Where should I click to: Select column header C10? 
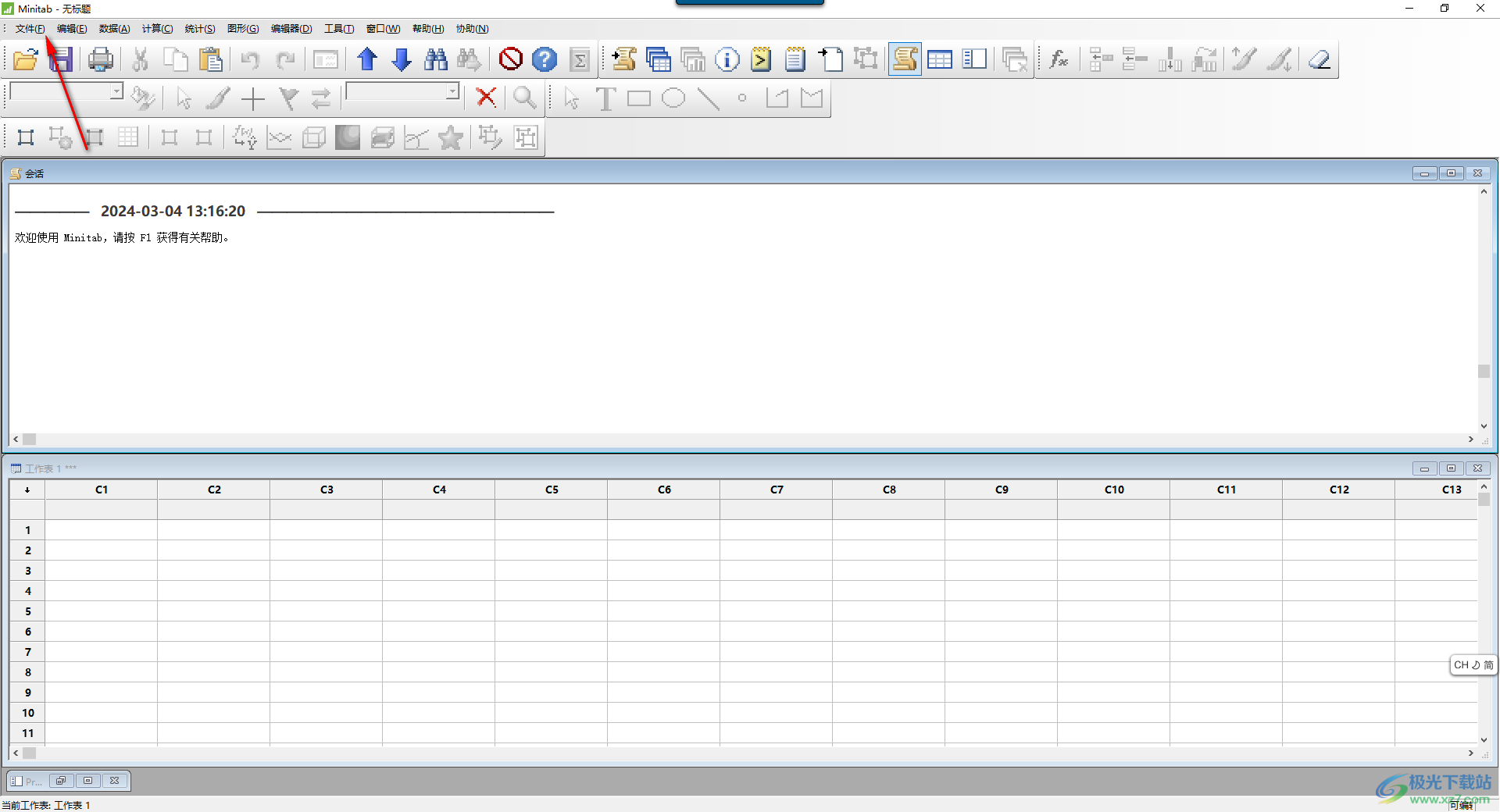pos(1114,490)
